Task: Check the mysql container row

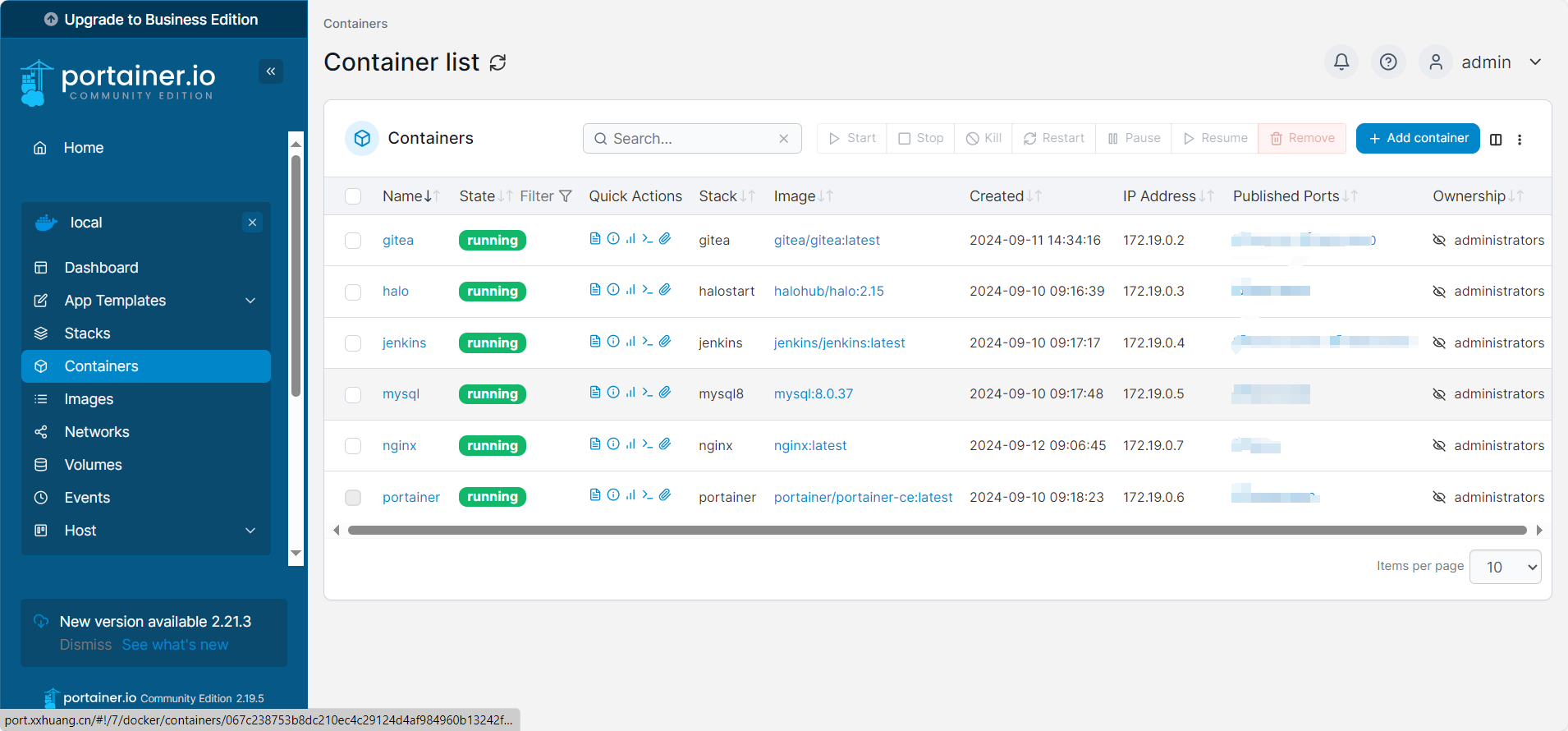Action: [x=353, y=394]
